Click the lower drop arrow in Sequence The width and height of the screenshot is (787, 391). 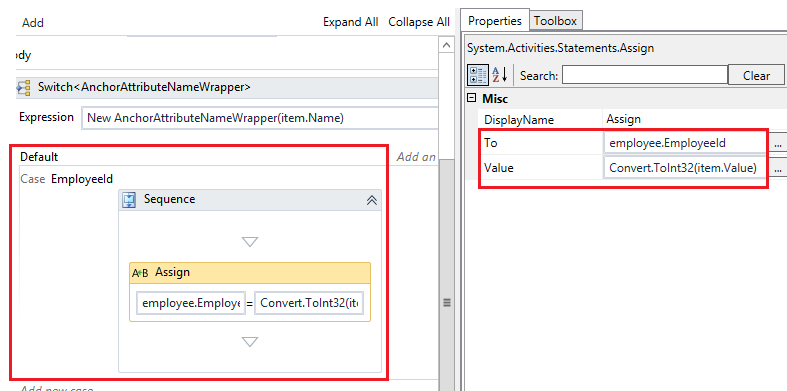pos(250,342)
